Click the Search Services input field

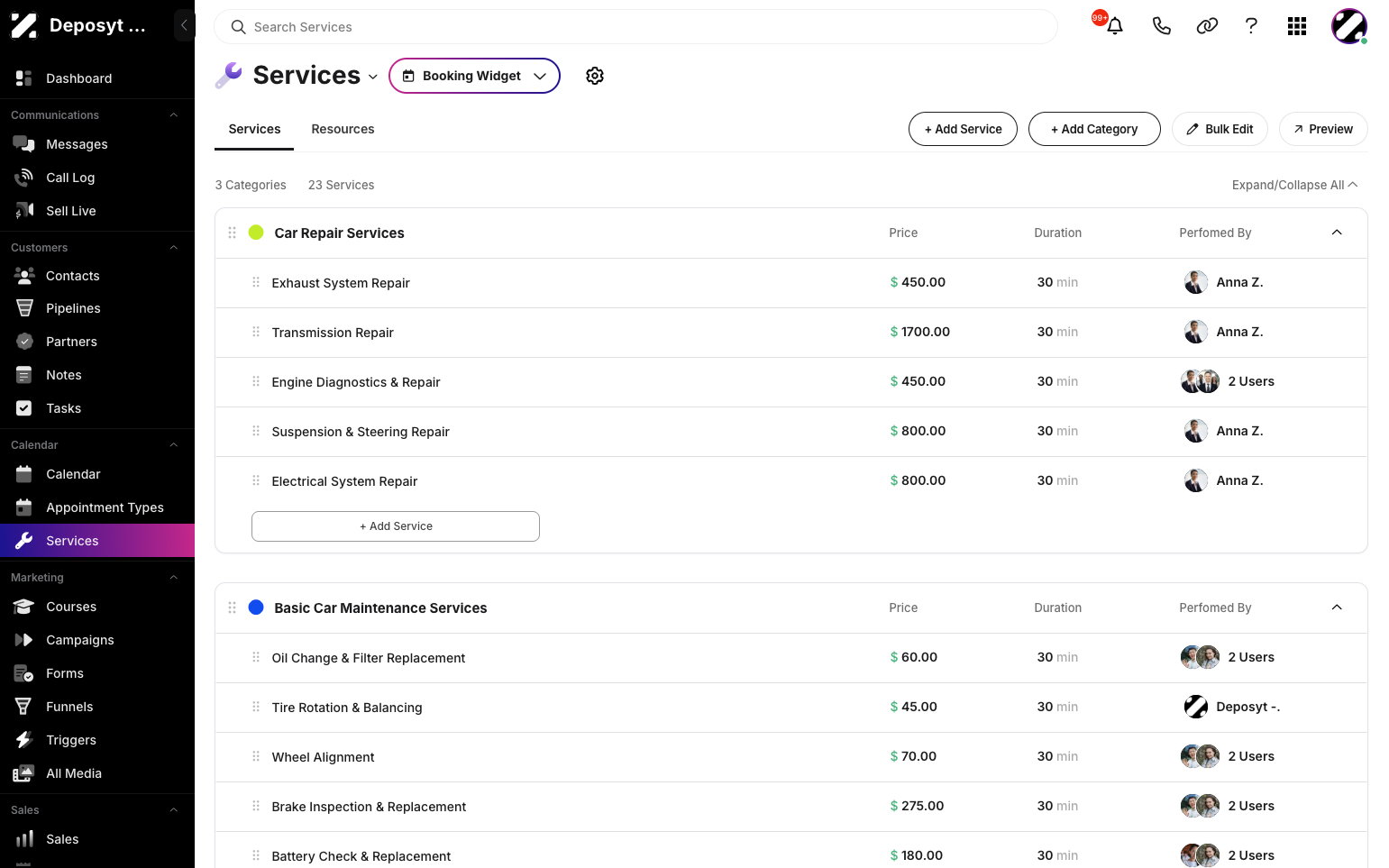pos(635,27)
